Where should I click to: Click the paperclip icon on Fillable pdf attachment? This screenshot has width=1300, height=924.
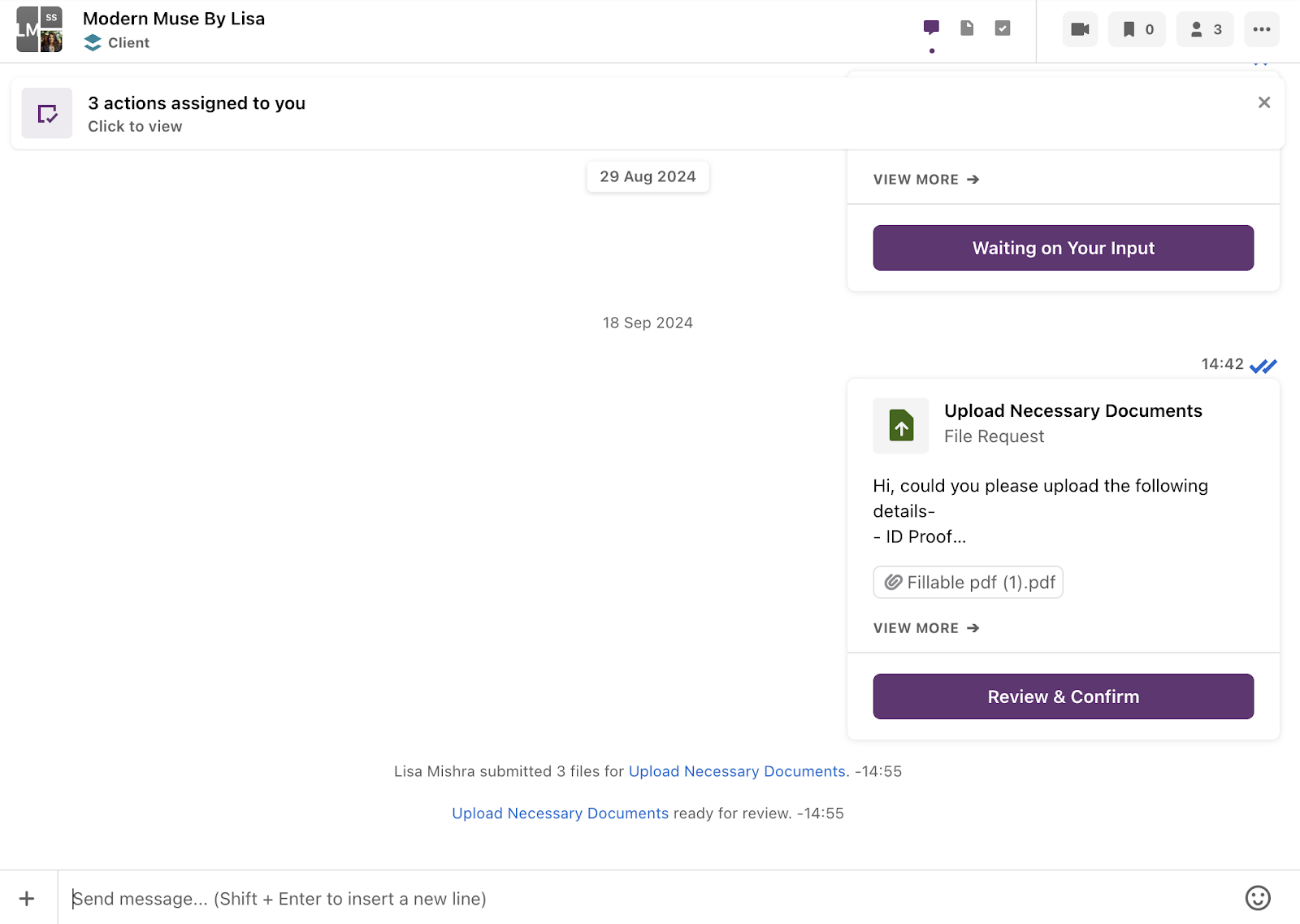tap(894, 582)
